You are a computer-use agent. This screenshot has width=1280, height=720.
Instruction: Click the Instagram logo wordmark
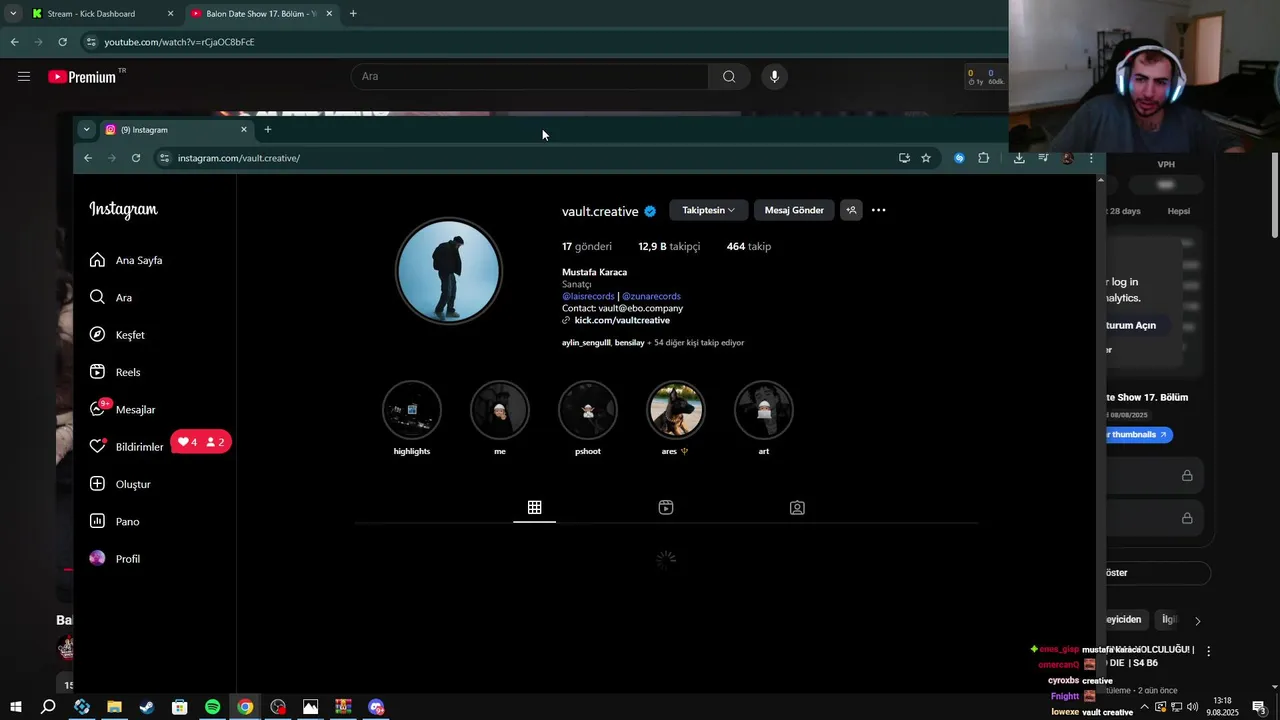click(x=124, y=210)
